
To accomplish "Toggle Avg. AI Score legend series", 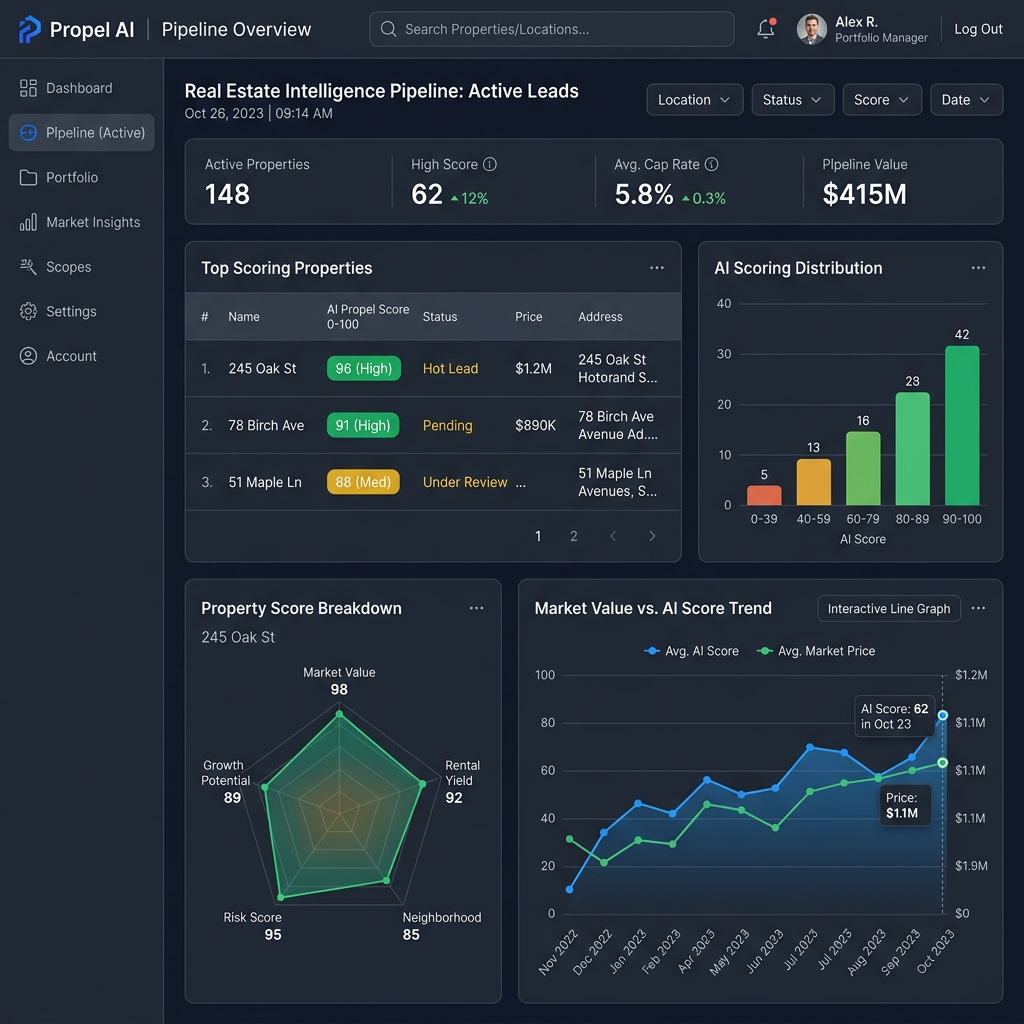I will 691,651.
